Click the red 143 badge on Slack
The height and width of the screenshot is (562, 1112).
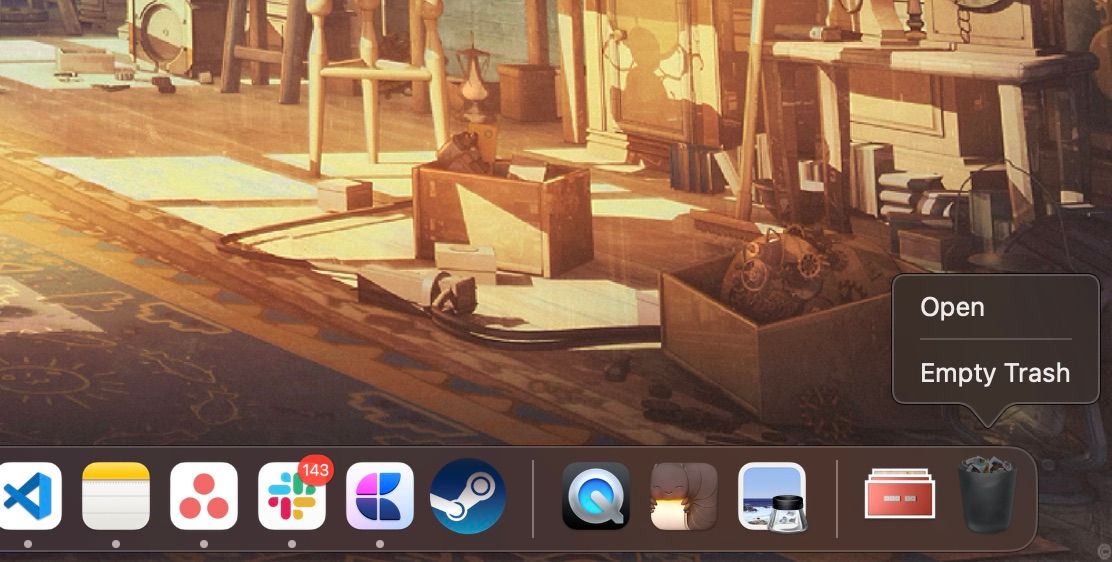click(x=315, y=470)
